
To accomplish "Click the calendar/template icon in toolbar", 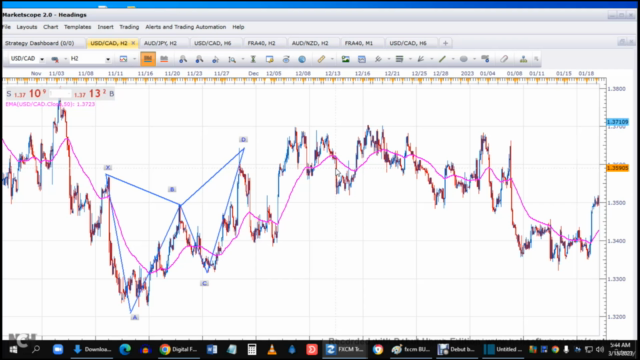I will click(362, 59).
